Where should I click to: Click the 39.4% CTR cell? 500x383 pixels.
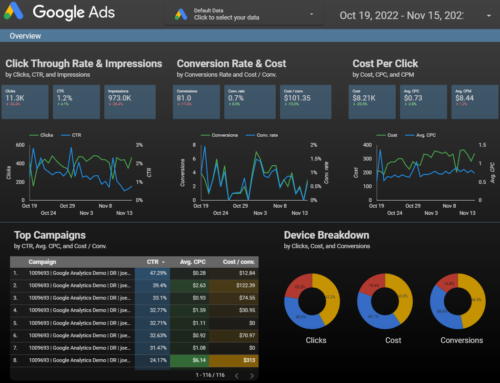pyautogui.click(x=152, y=285)
